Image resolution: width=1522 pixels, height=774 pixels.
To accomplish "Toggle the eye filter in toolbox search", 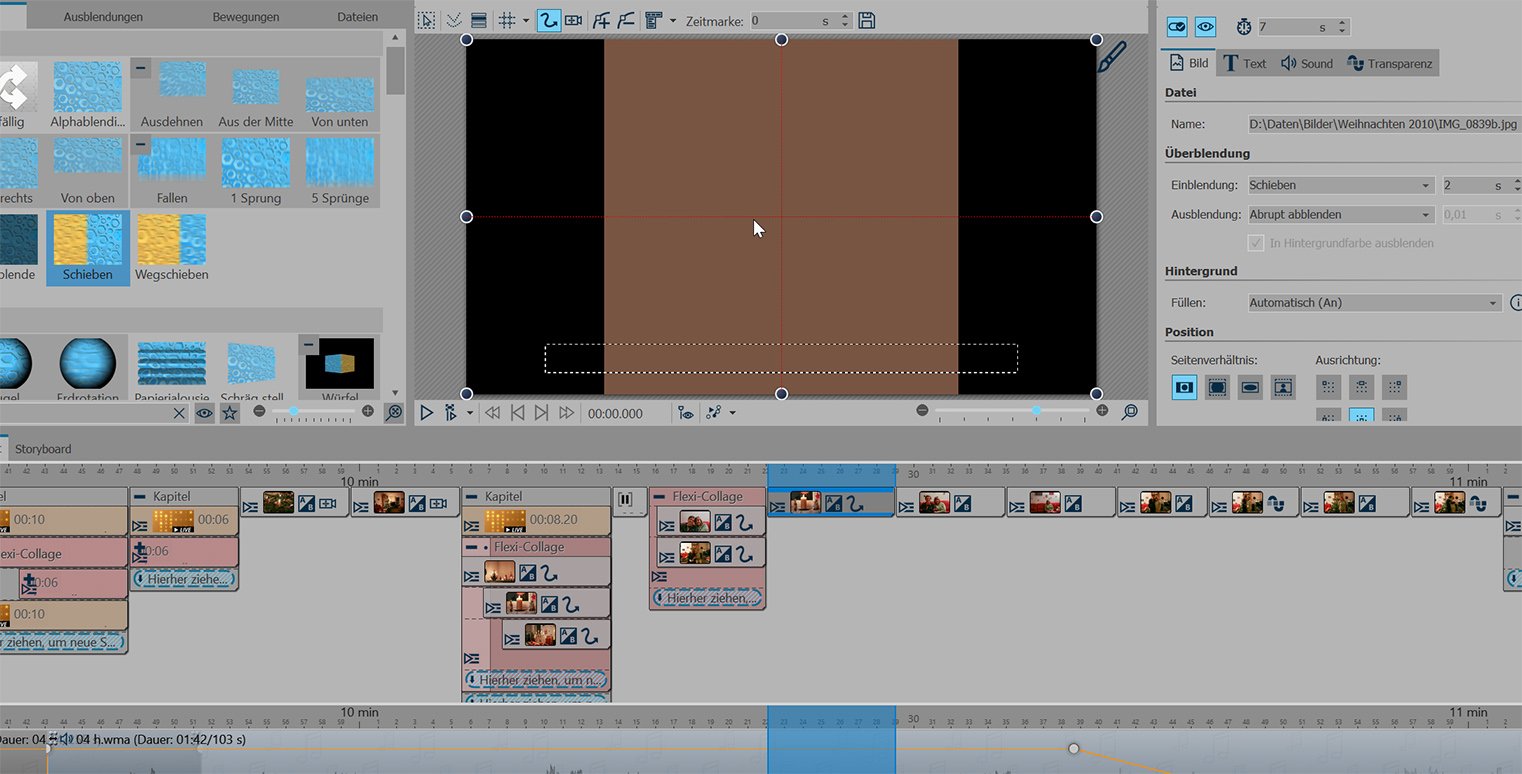I will pyautogui.click(x=205, y=412).
